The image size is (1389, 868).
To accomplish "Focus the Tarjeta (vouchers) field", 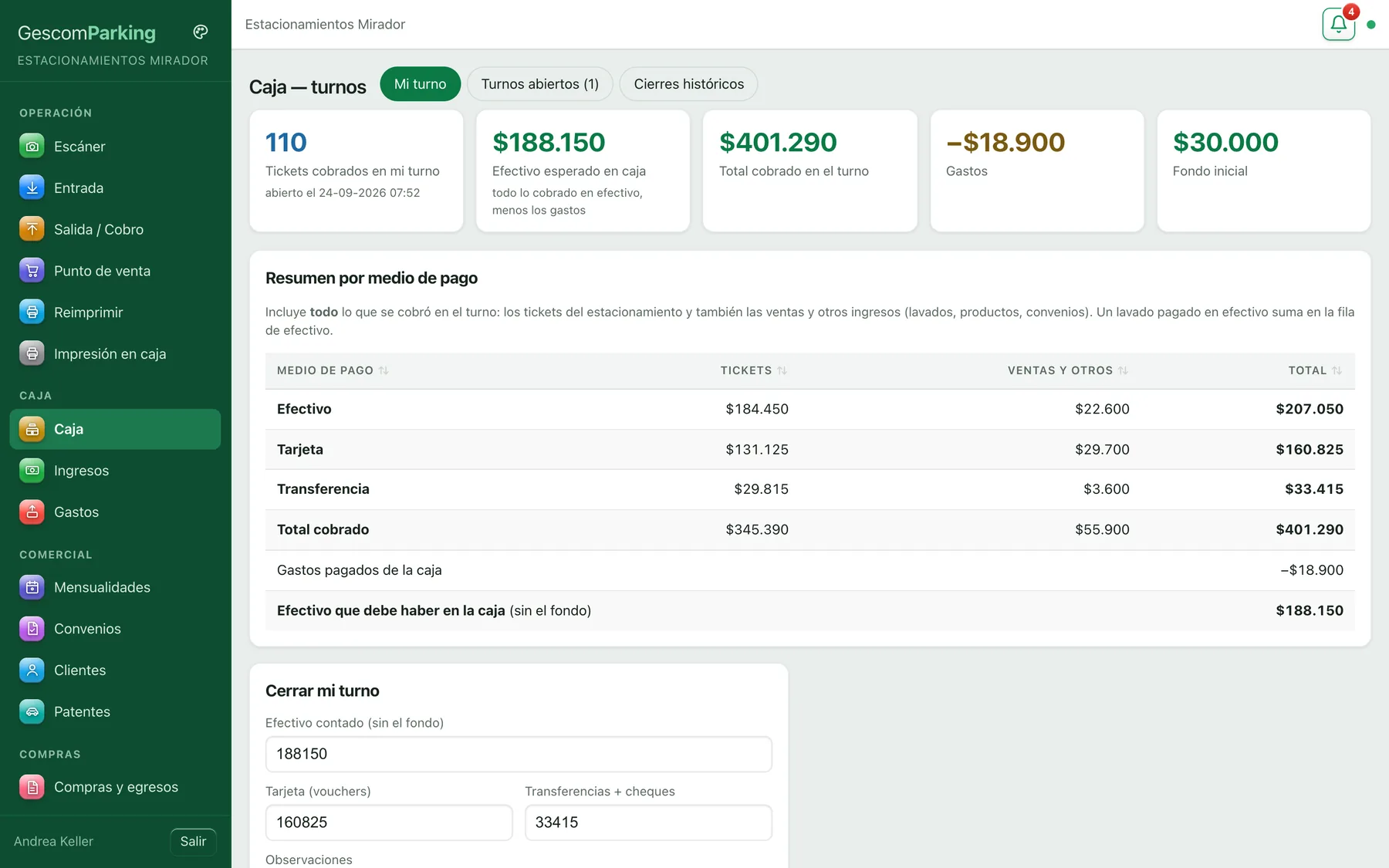I will tap(389, 822).
